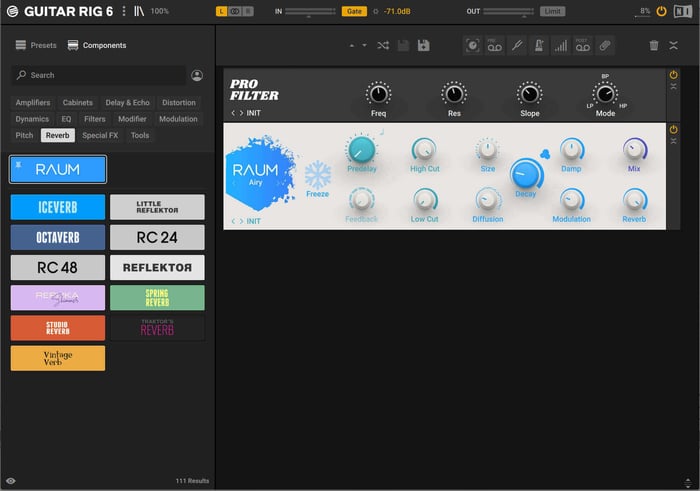Go to next RAUM preset
The height and width of the screenshot is (491, 700).
click(242, 221)
